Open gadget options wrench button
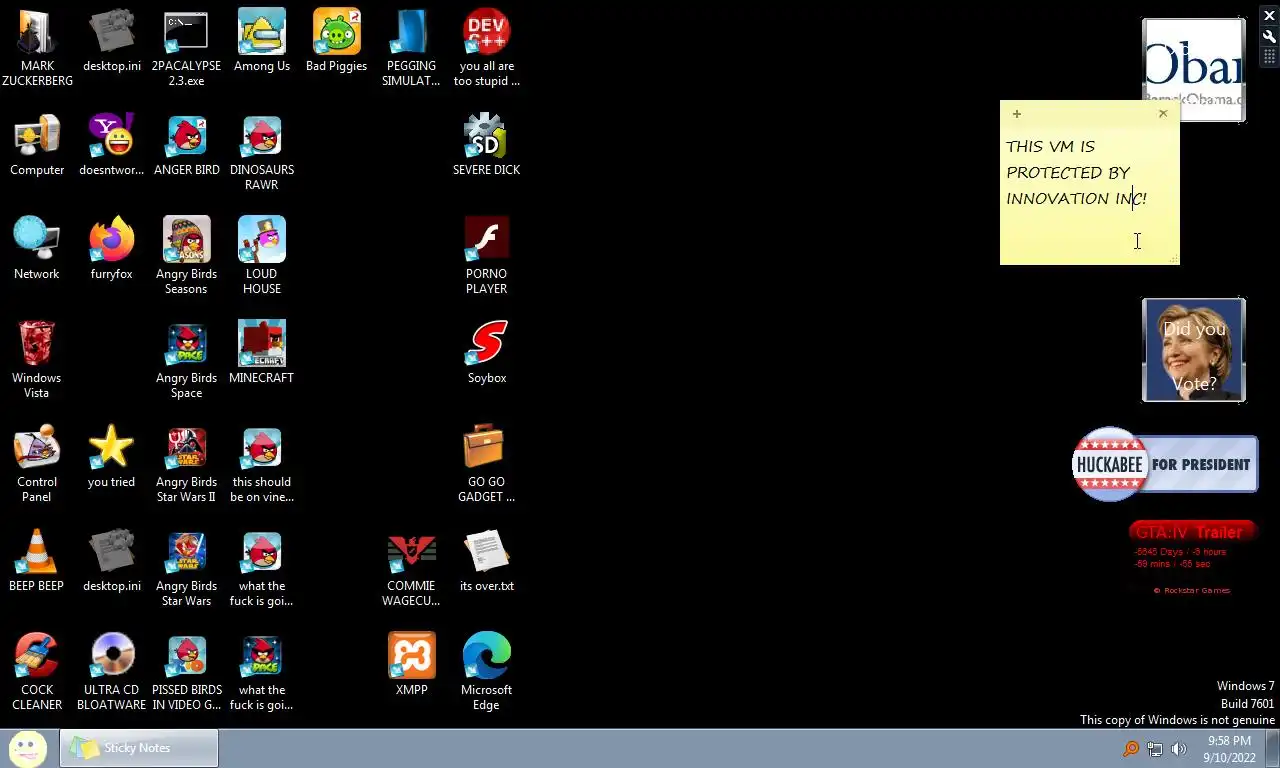 (x=1270, y=36)
